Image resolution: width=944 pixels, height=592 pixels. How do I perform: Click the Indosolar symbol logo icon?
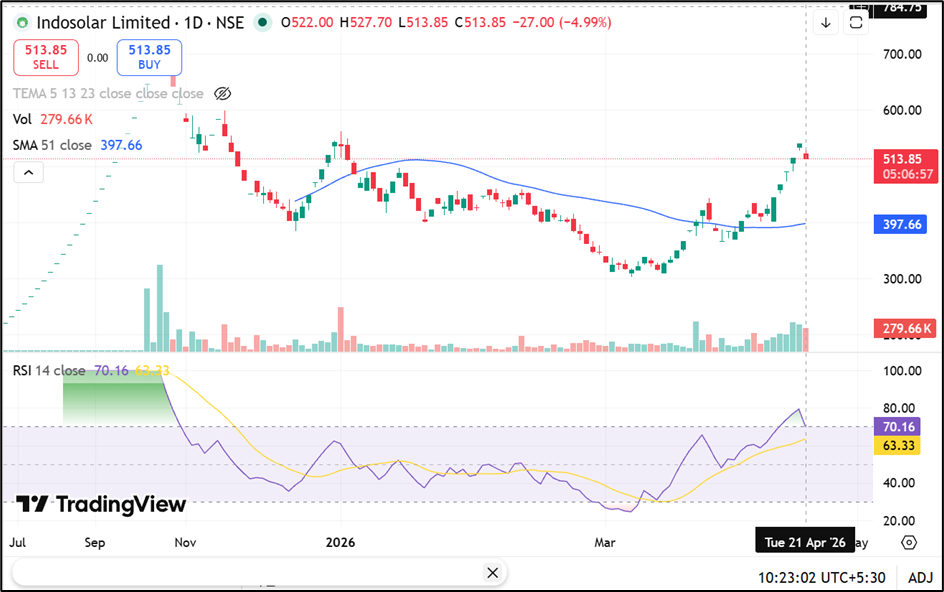pyautogui.click(x=22, y=22)
